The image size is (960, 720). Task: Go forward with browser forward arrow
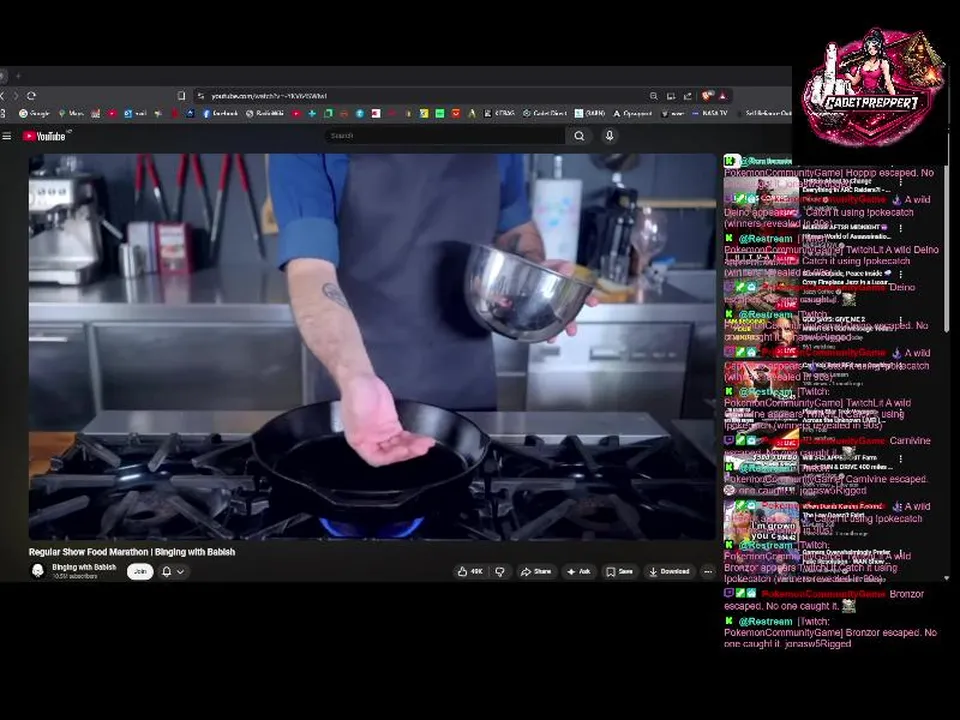(16, 96)
